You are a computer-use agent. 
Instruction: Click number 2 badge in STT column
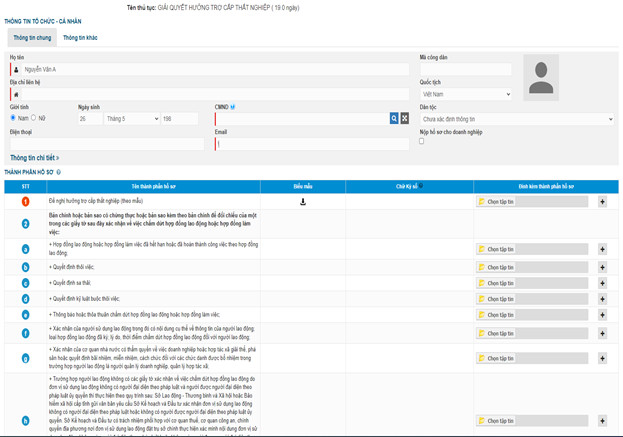[x=25, y=224]
